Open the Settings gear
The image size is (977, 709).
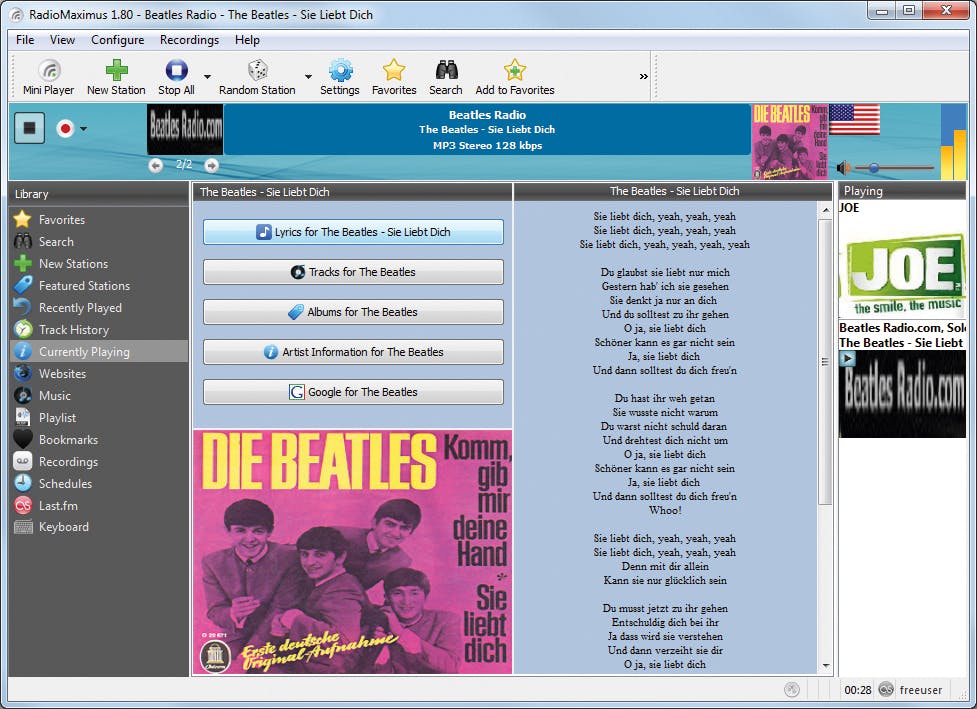coord(340,77)
